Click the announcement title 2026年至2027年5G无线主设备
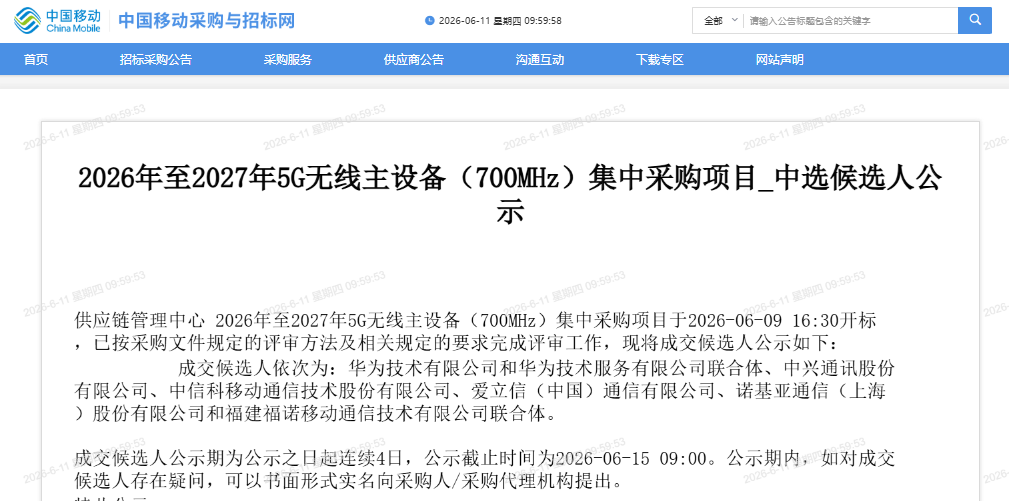 [x=510, y=195]
